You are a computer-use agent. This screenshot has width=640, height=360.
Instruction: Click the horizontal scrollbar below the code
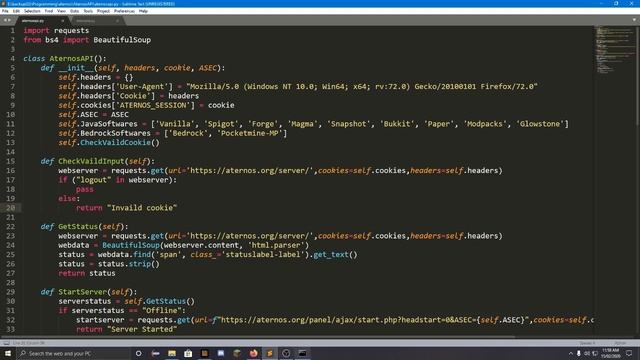coord(257,337)
